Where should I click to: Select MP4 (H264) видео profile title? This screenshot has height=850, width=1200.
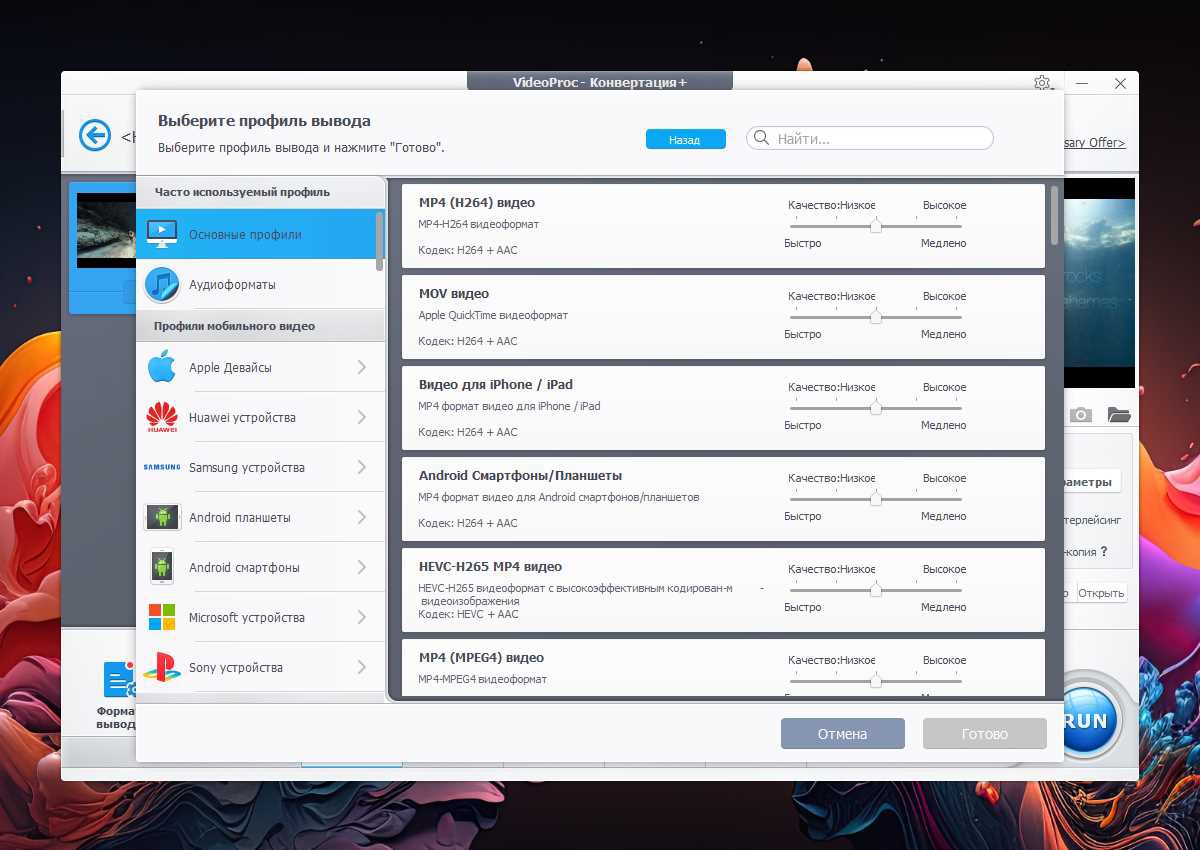(477, 203)
